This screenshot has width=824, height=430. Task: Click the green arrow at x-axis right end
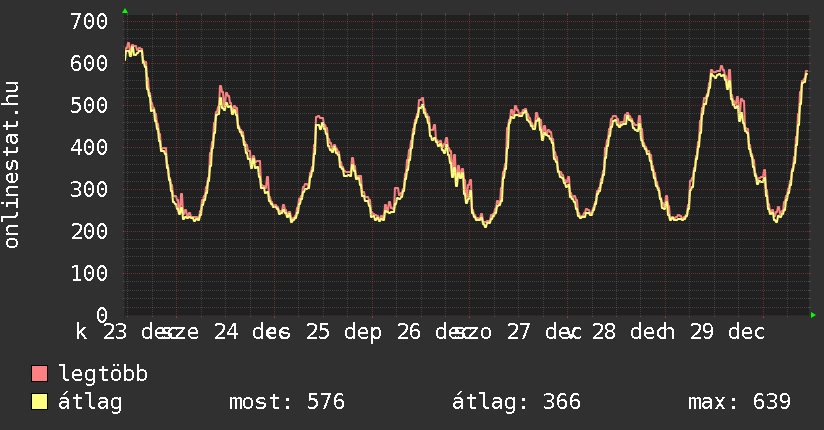click(x=814, y=315)
